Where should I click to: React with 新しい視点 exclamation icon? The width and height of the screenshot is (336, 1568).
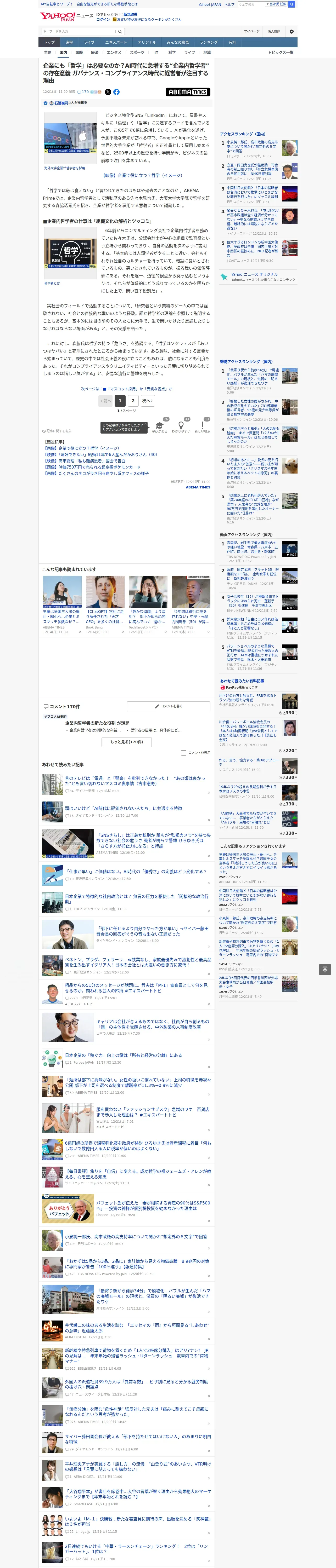(203, 425)
